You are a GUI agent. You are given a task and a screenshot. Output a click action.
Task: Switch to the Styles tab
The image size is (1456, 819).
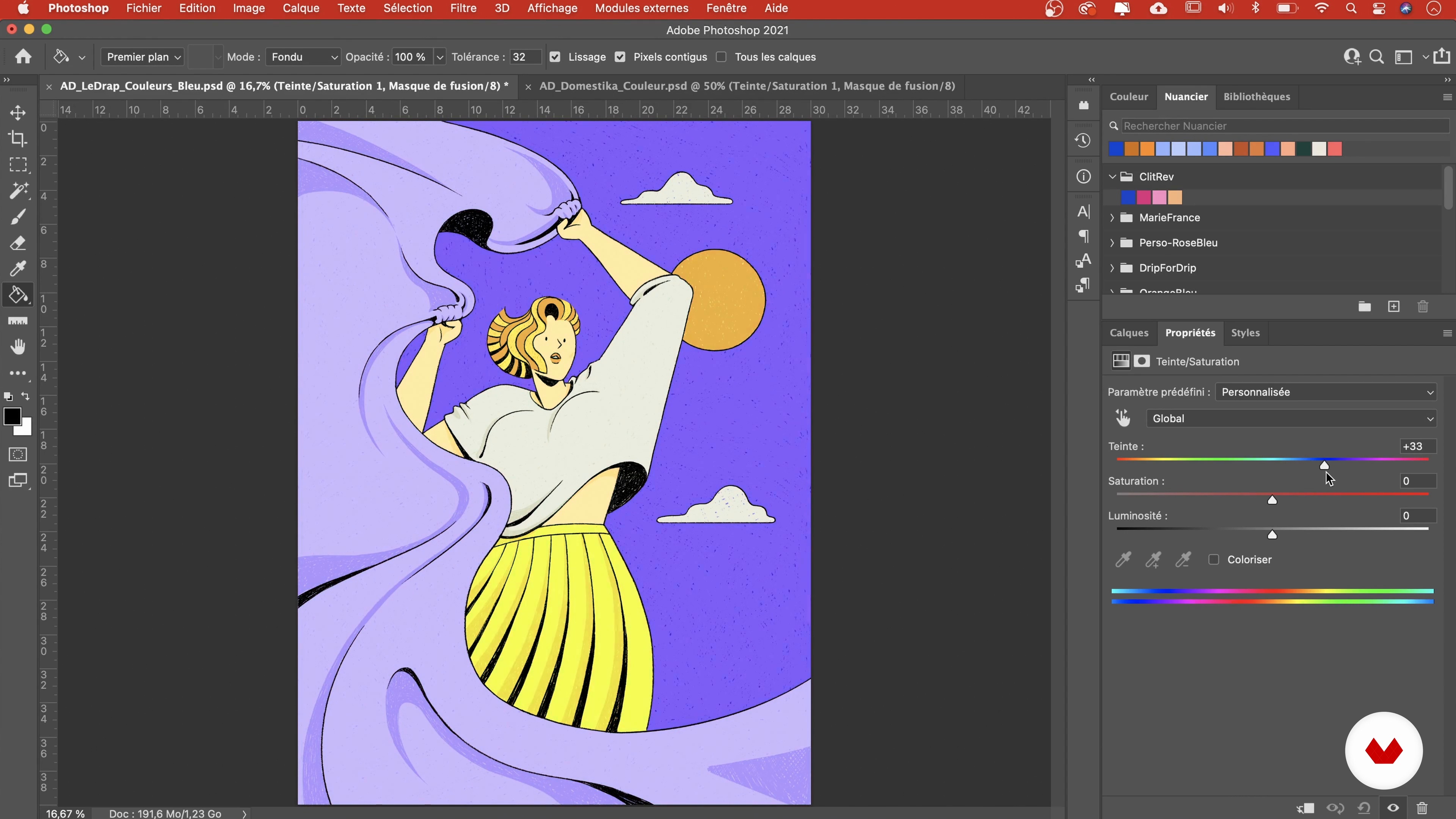pos(1245,333)
